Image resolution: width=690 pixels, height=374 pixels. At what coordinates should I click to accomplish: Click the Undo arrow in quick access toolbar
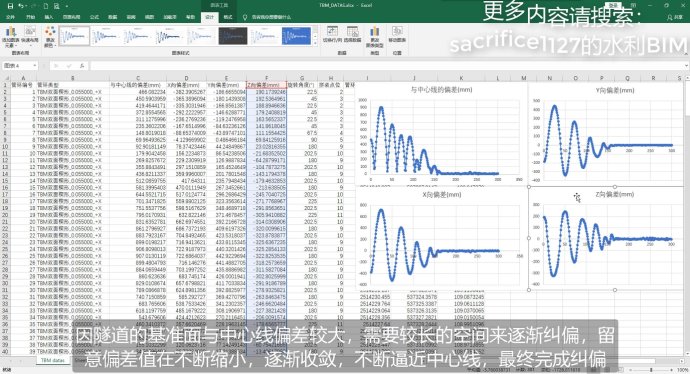point(21,6)
